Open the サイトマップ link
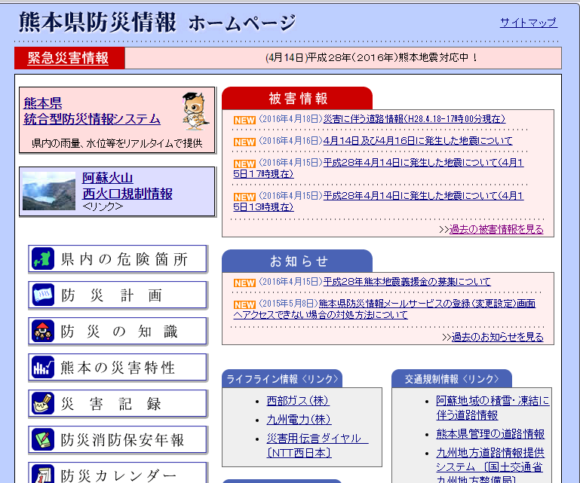This screenshot has width=580, height=483. (529, 23)
